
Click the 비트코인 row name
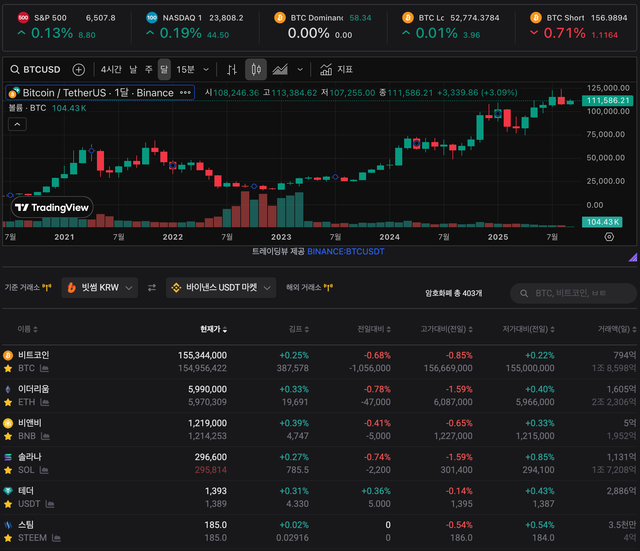(33, 355)
